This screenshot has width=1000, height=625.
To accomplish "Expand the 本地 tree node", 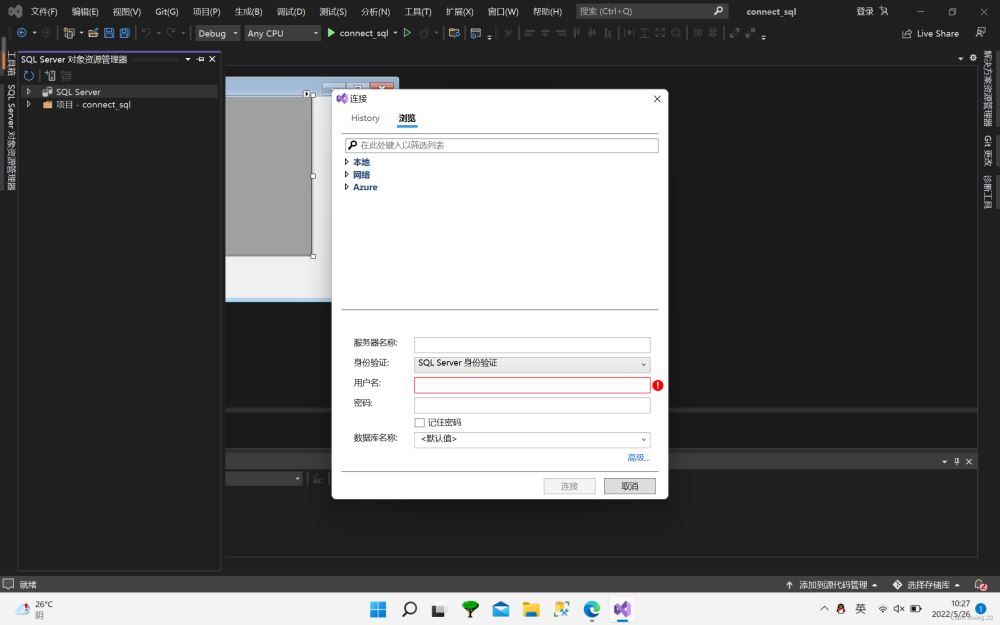I will pyautogui.click(x=347, y=162).
